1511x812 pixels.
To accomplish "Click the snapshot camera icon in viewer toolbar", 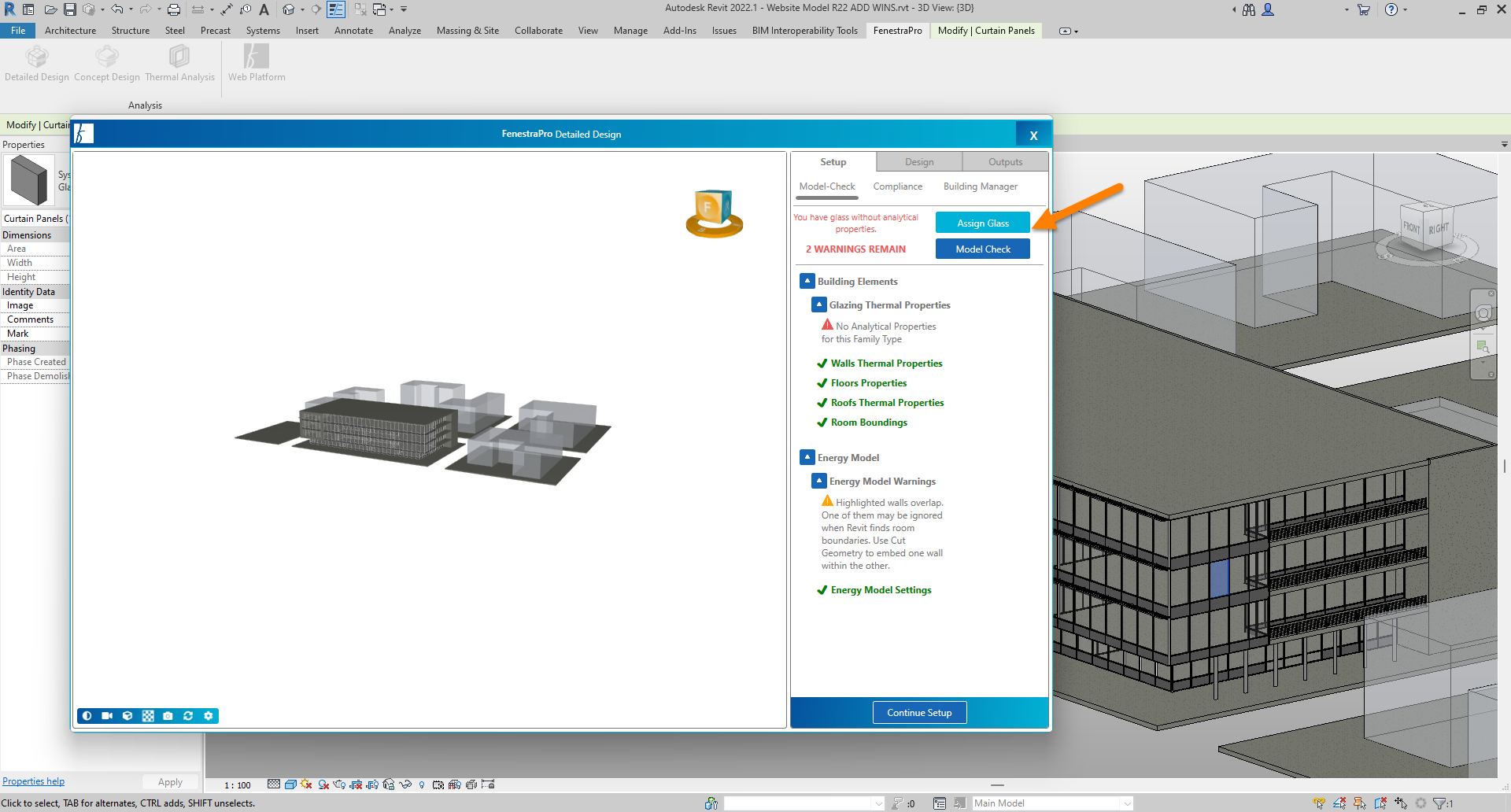I will 168,716.
